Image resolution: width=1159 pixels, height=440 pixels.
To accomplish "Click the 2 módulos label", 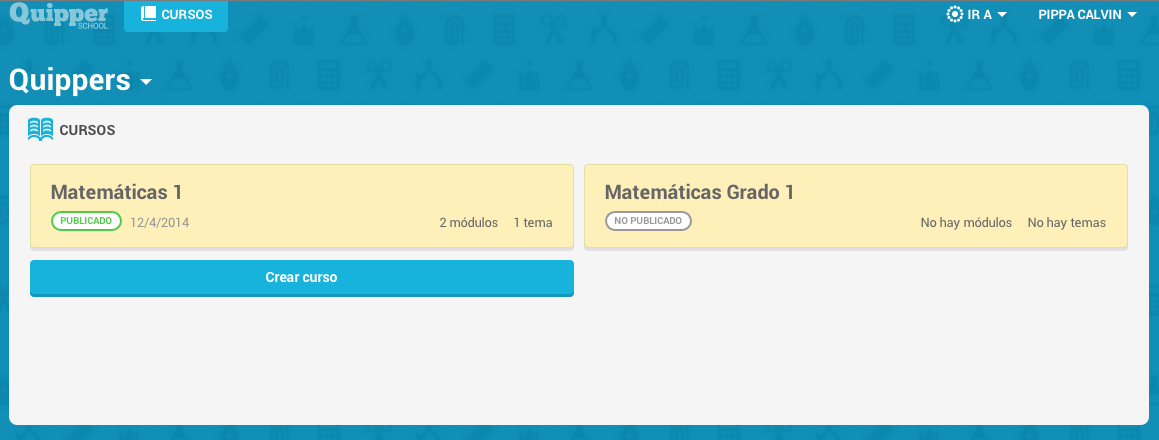I will [469, 223].
